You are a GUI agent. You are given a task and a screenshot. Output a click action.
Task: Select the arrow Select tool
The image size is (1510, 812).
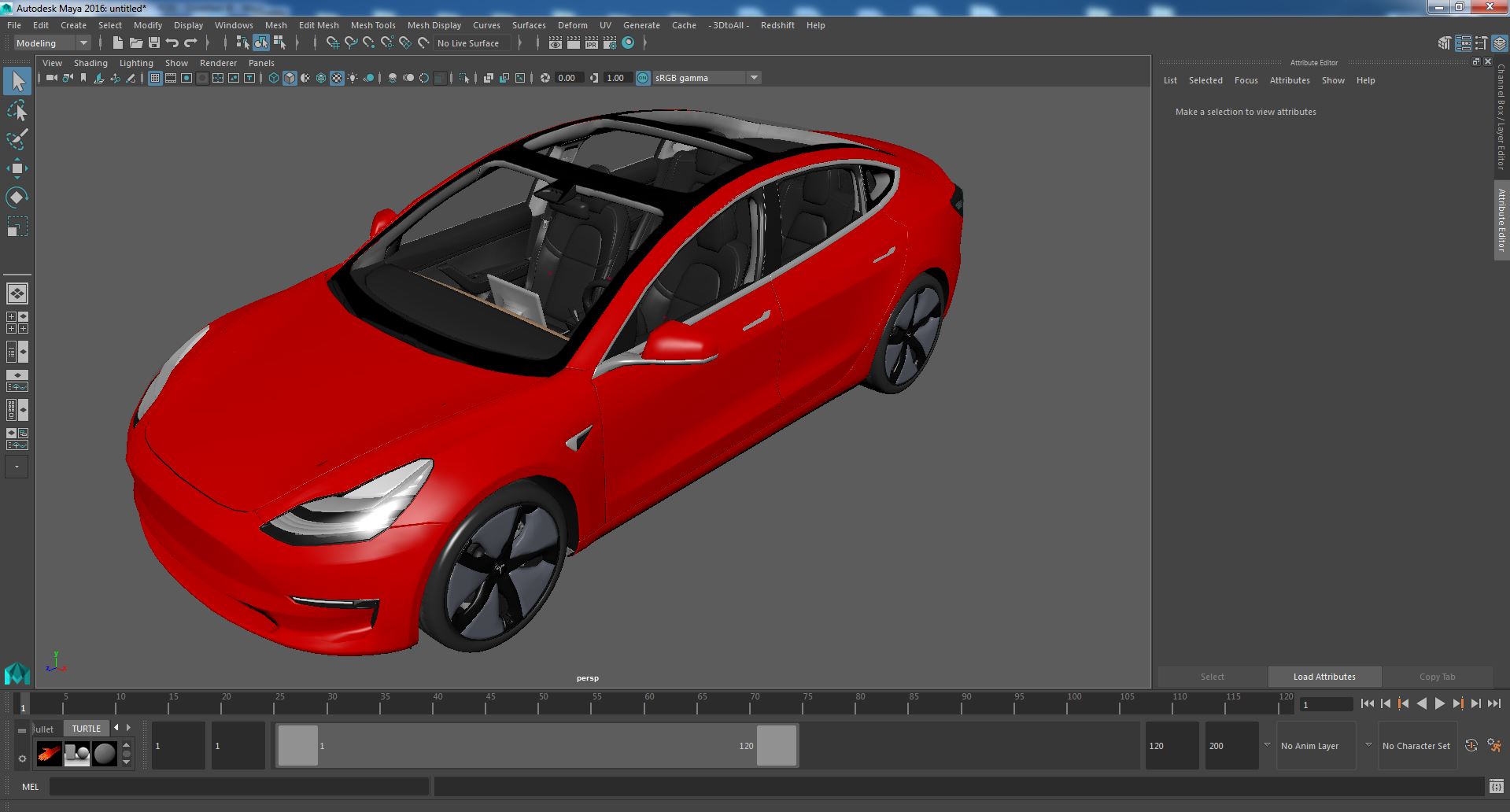click(17, 81)
